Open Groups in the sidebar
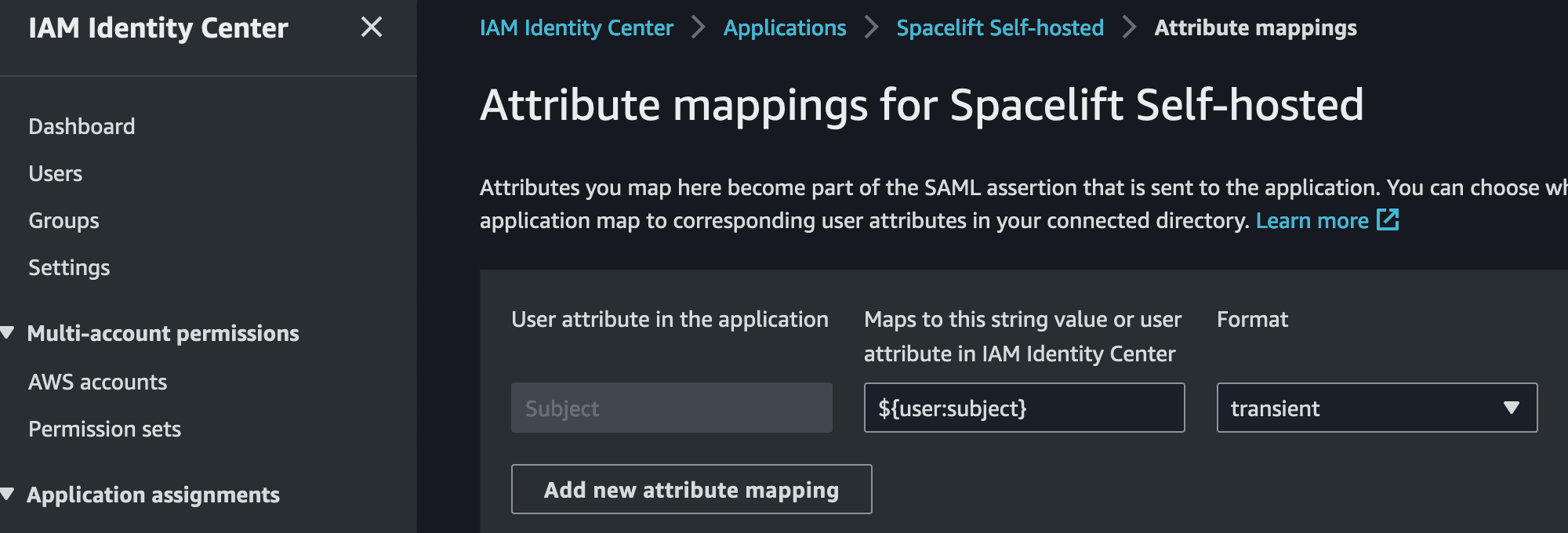Image resolution: width=1568 pixels, height=533 pixels. (x=64, y=220)
